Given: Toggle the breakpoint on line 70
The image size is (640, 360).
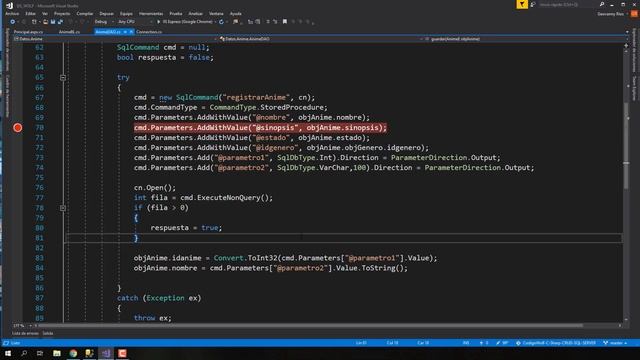Looking at the screenshot, I should [x=18, y=128].
